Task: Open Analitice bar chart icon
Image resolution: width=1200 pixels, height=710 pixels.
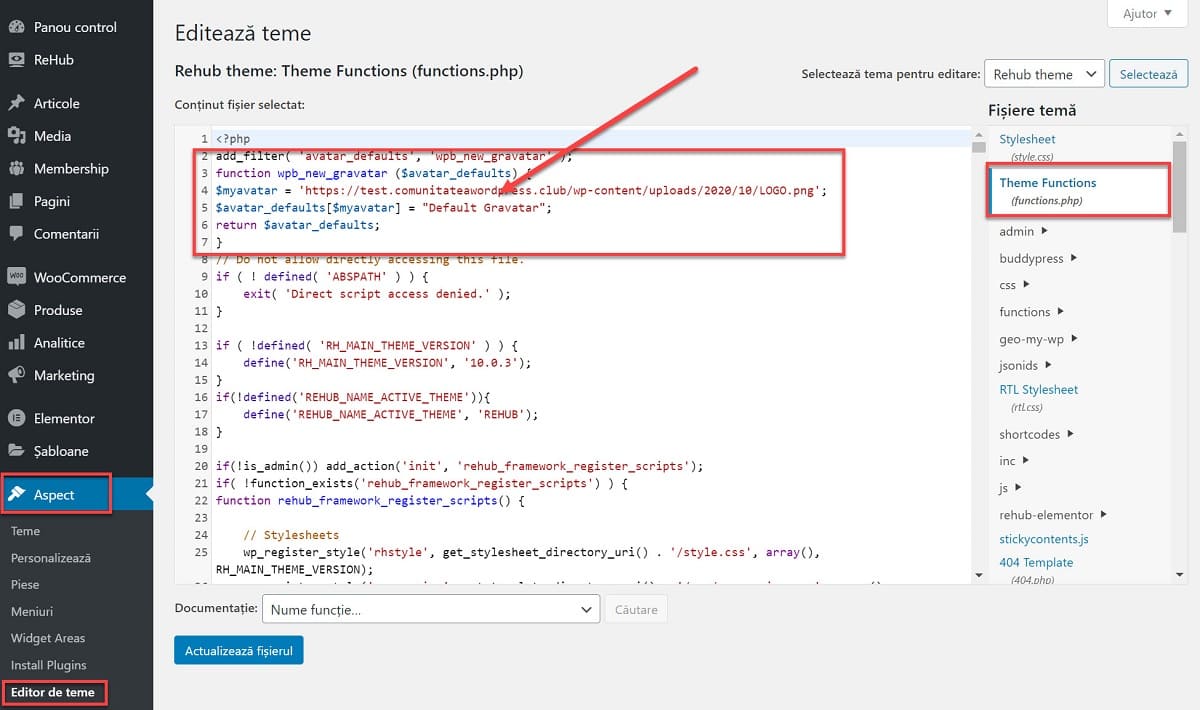Action: point(16,343)
